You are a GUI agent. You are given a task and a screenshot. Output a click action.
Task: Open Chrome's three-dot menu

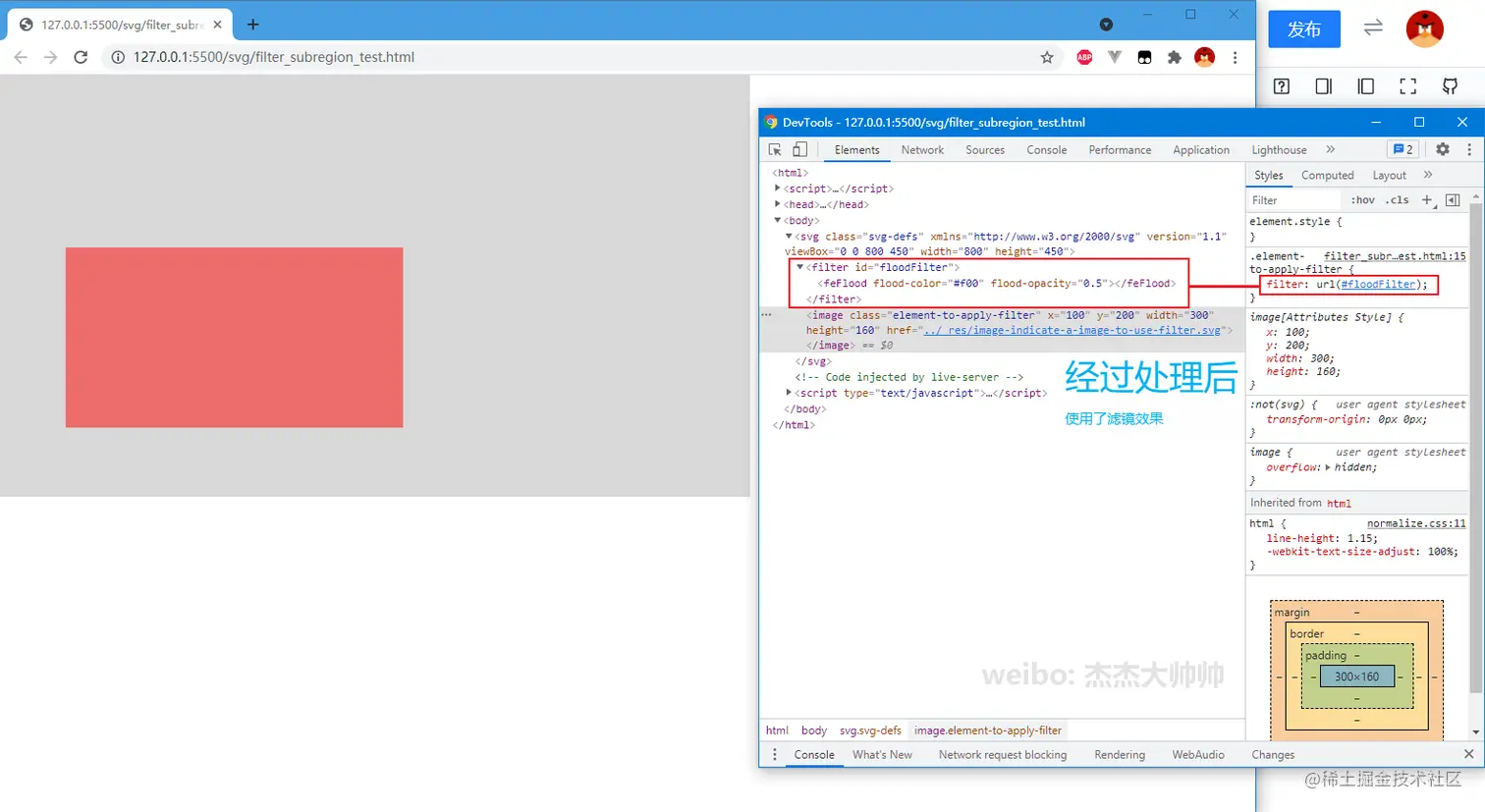pos(1236,57)
